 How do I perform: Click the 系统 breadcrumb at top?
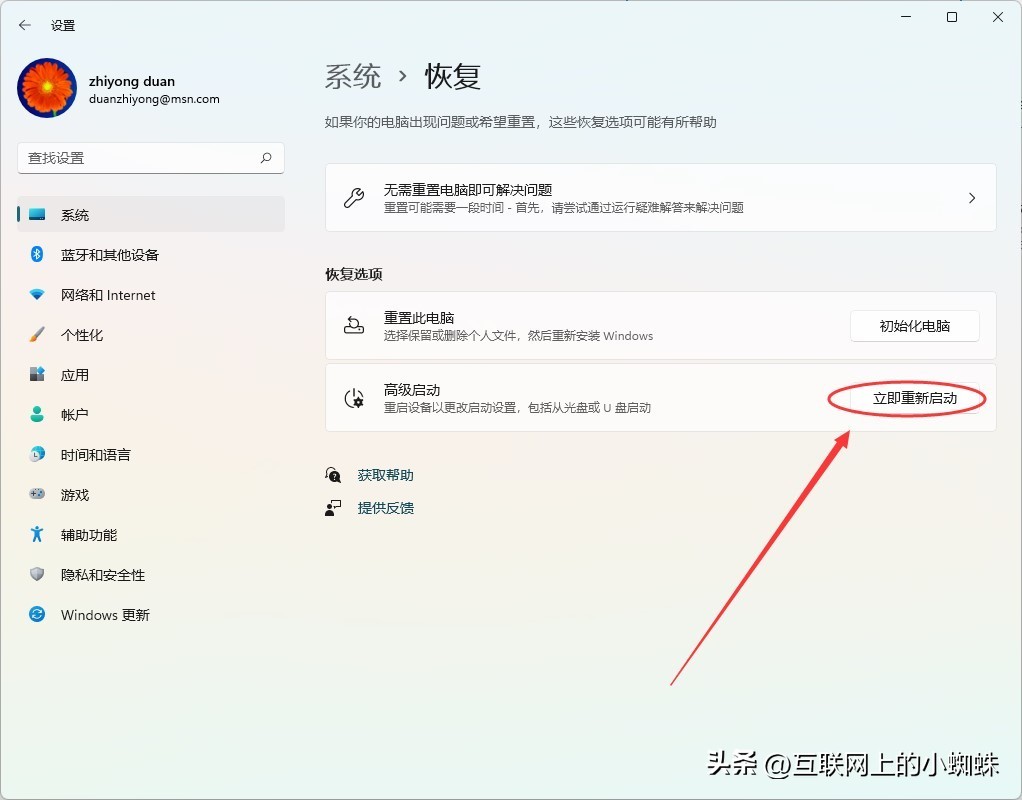(x=352, y=75)
